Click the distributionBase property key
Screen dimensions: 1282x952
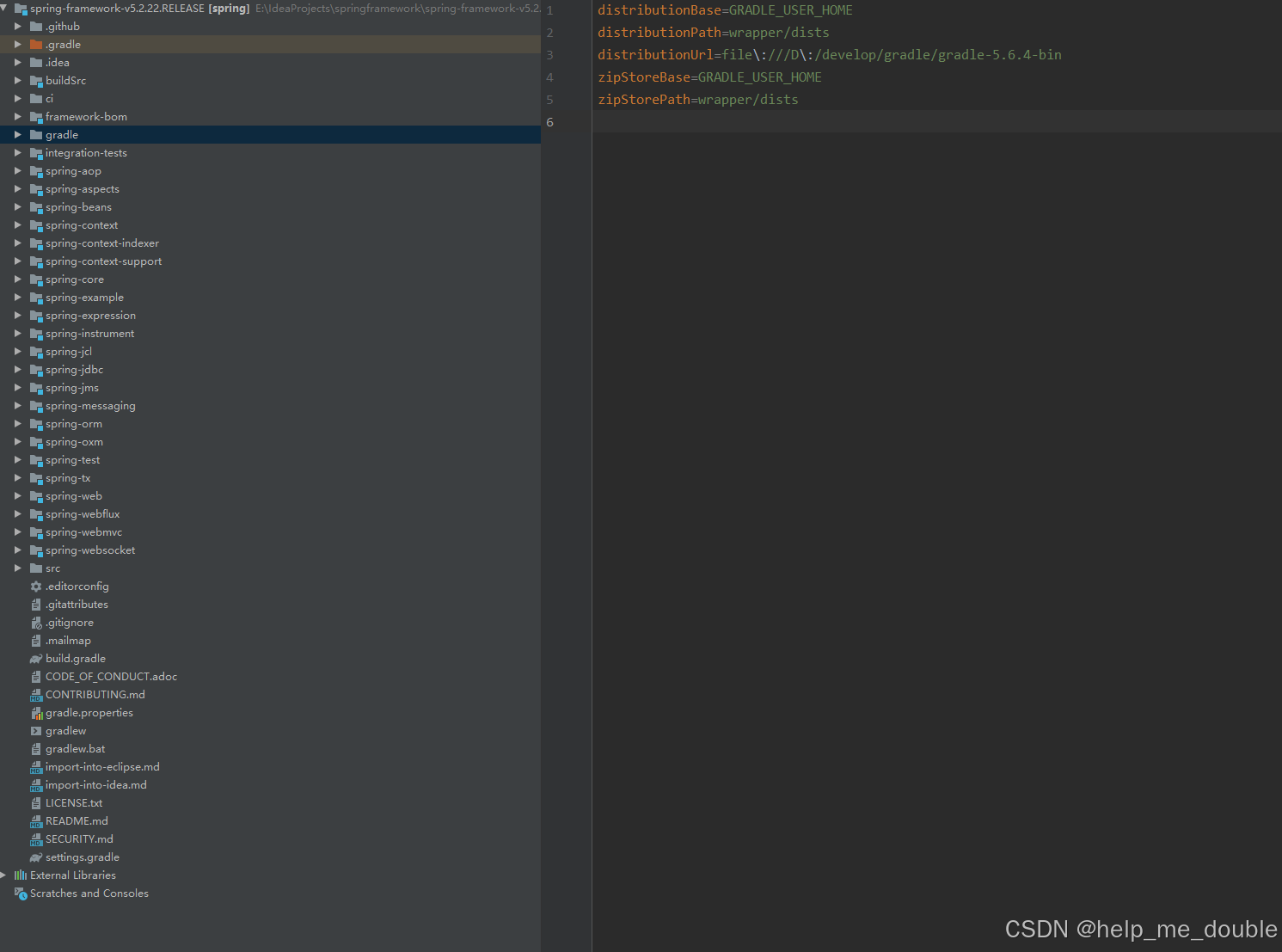click(659, 10)
